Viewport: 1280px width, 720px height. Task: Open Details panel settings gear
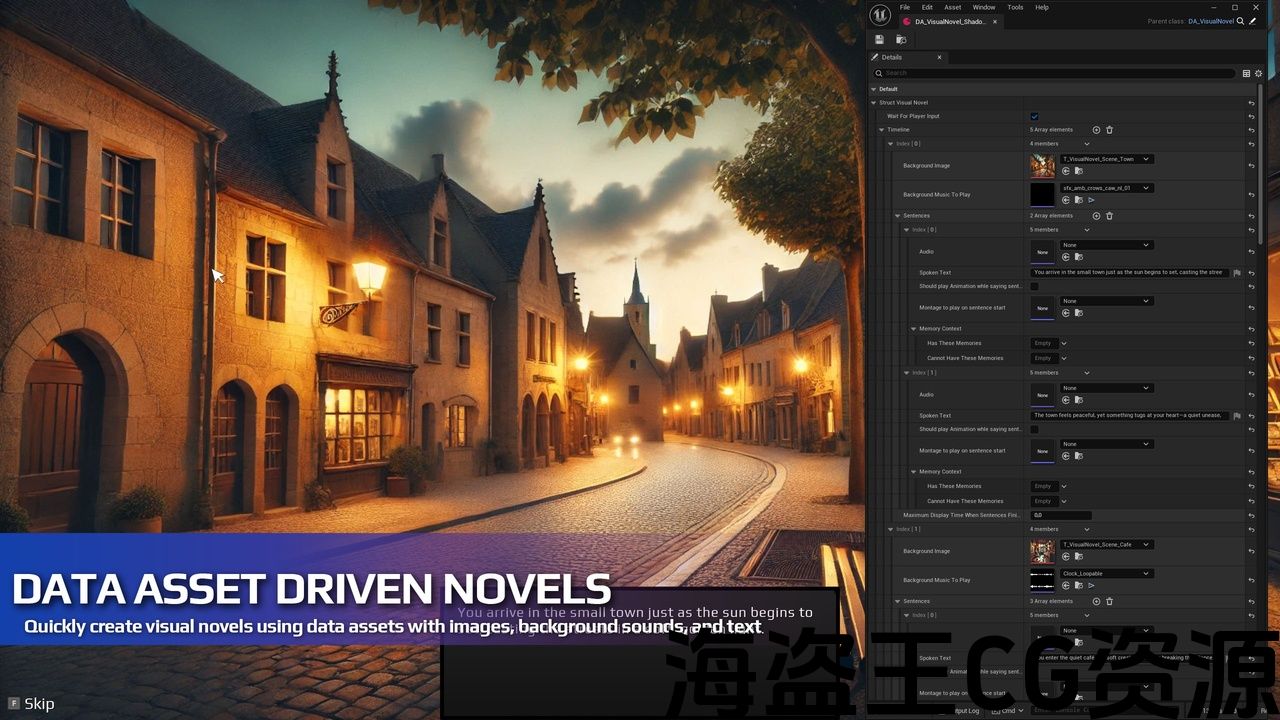[1258, 73]
